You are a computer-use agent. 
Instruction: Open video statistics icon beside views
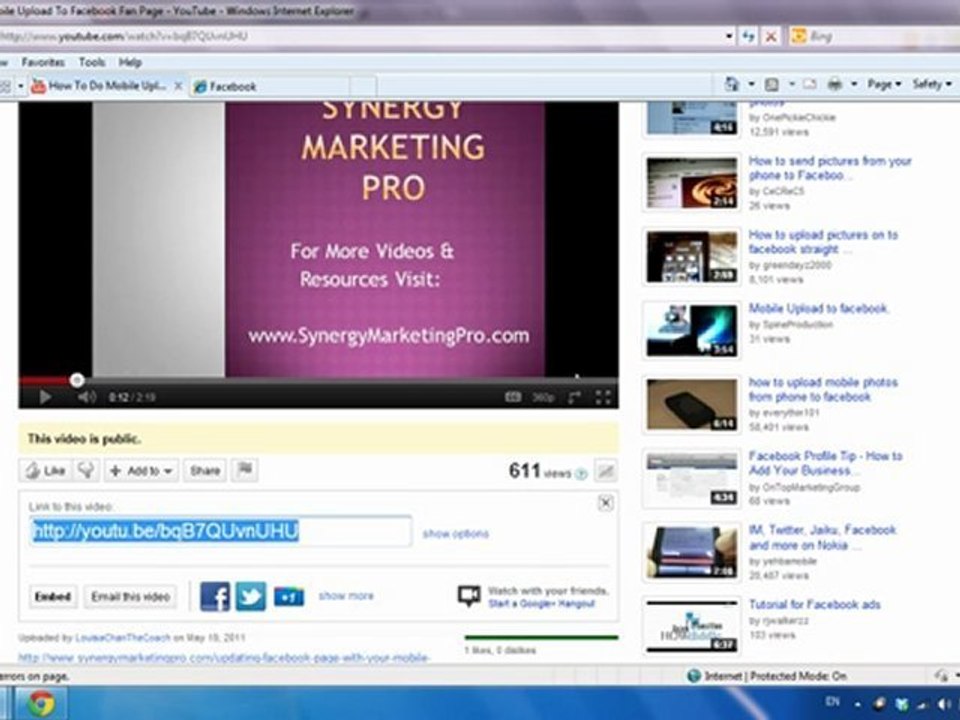(606, 471)
